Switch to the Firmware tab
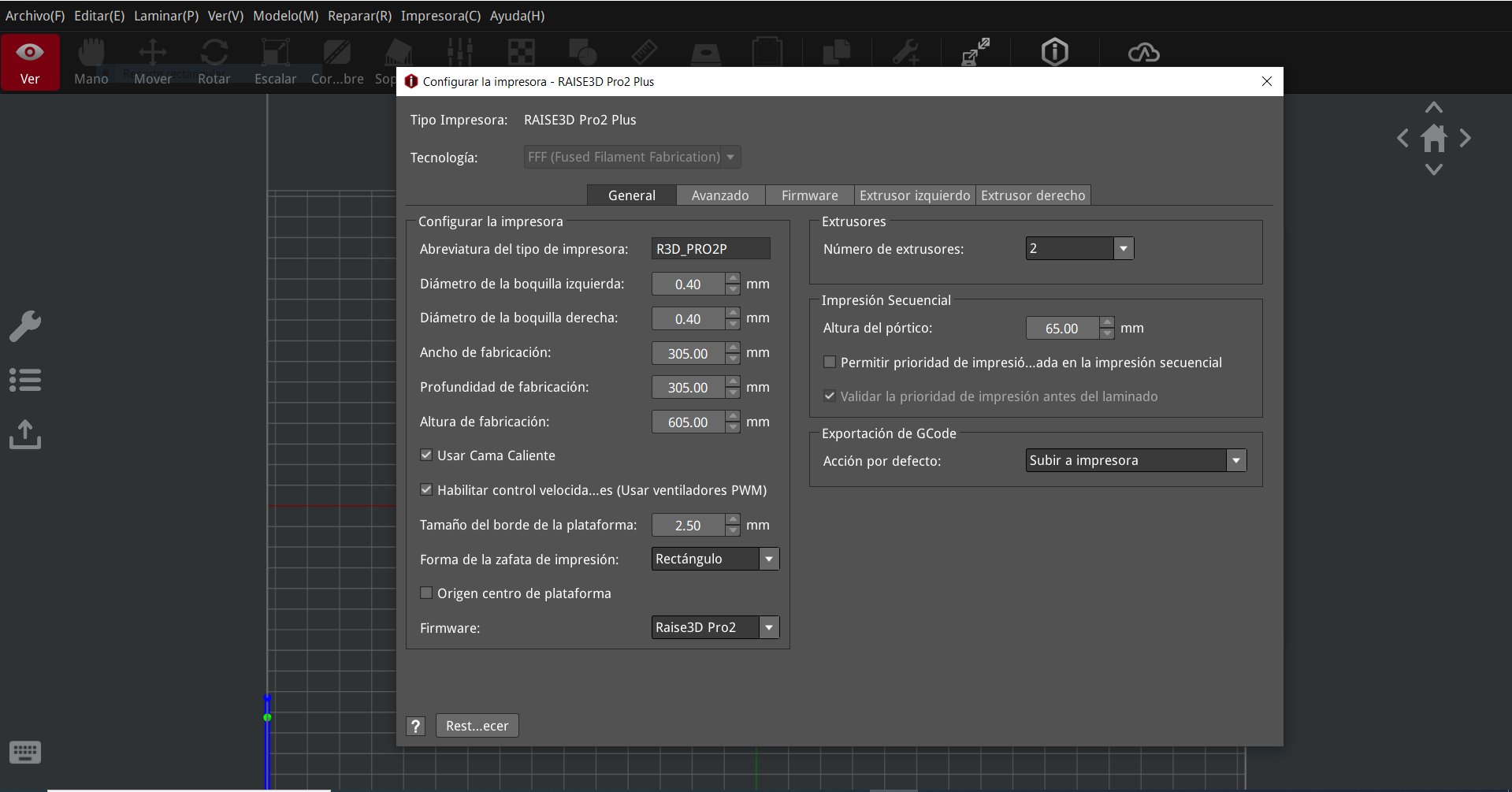The image size is (1512, 792). coord(810,195)
